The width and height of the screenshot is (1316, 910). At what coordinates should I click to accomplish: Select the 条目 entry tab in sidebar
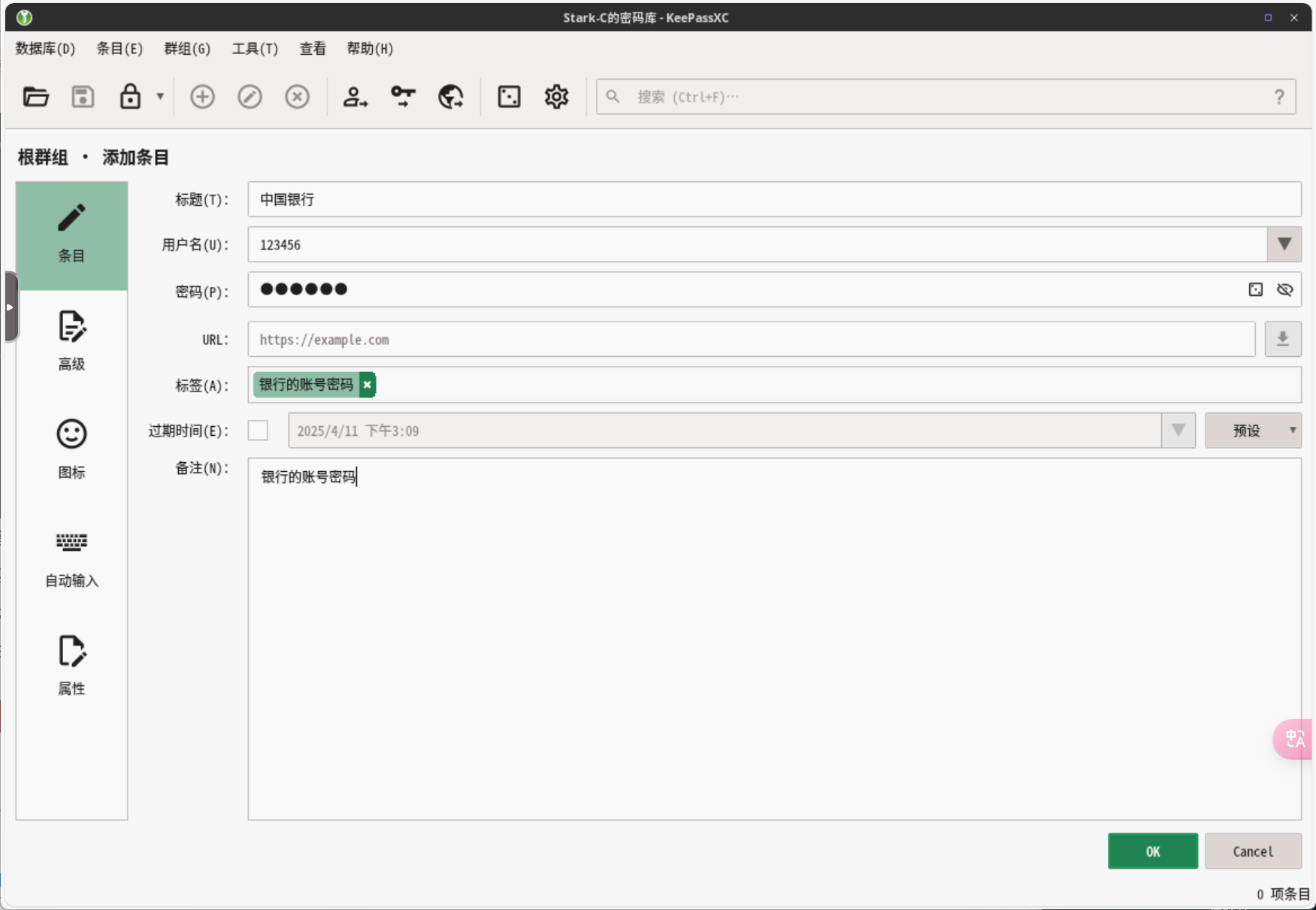[x=71, y=236]
